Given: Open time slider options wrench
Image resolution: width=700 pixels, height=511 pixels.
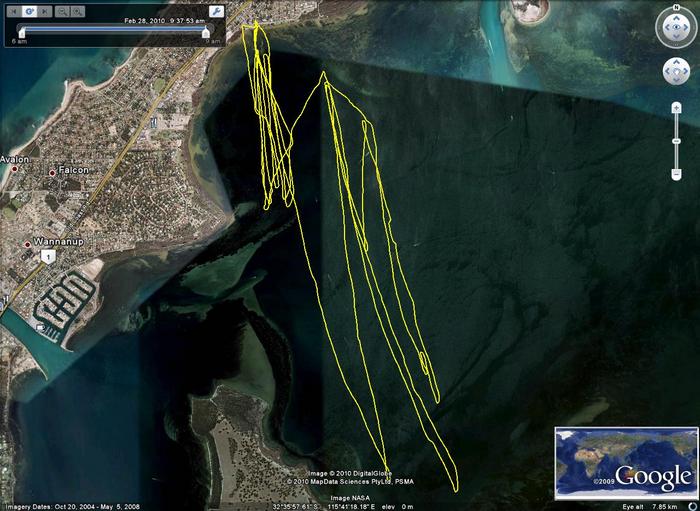Looking at the screenshot, I should tap(215, 11).
